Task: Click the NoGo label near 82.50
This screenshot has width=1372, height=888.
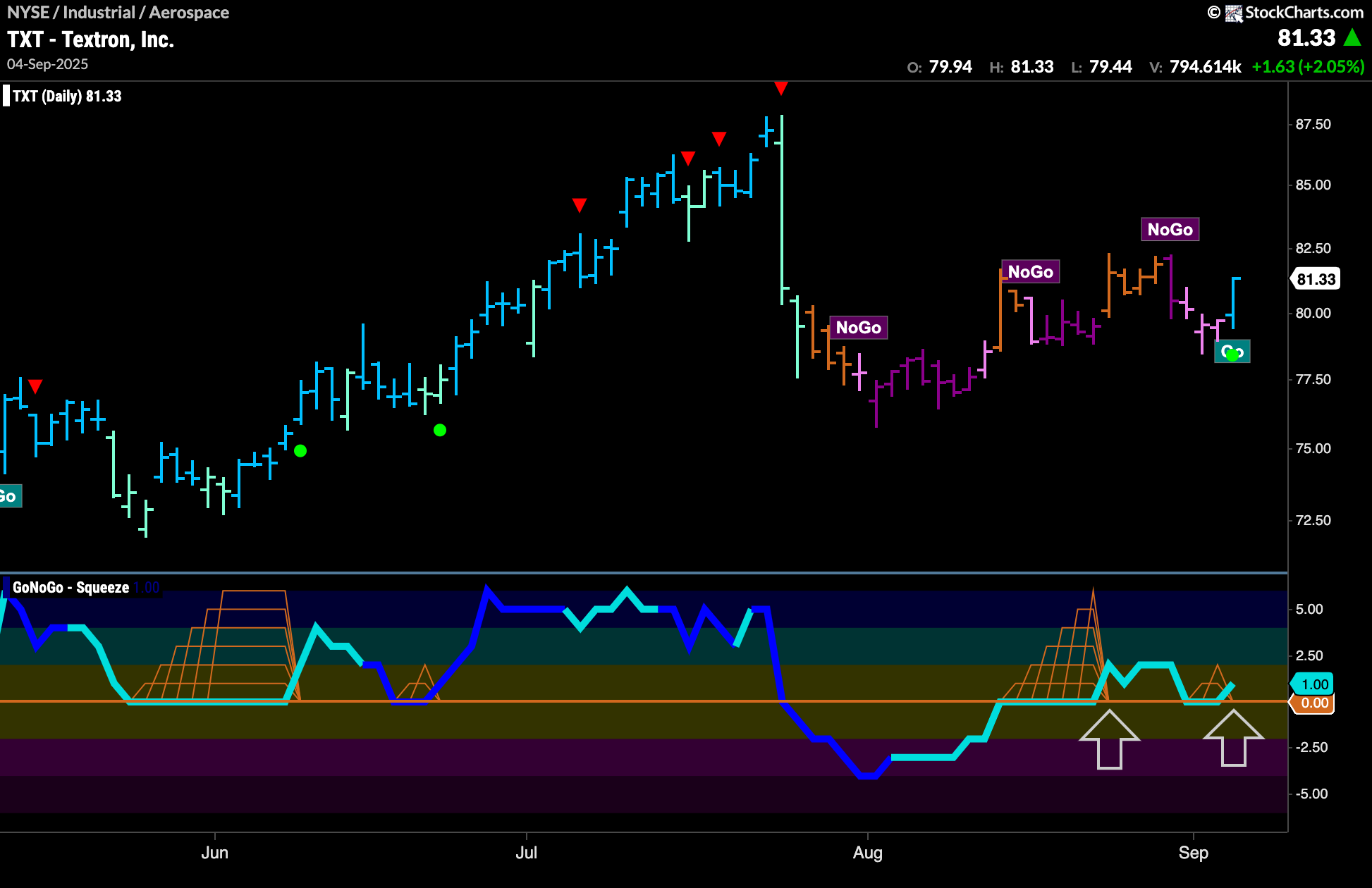Action: [x=1170, y=230]
